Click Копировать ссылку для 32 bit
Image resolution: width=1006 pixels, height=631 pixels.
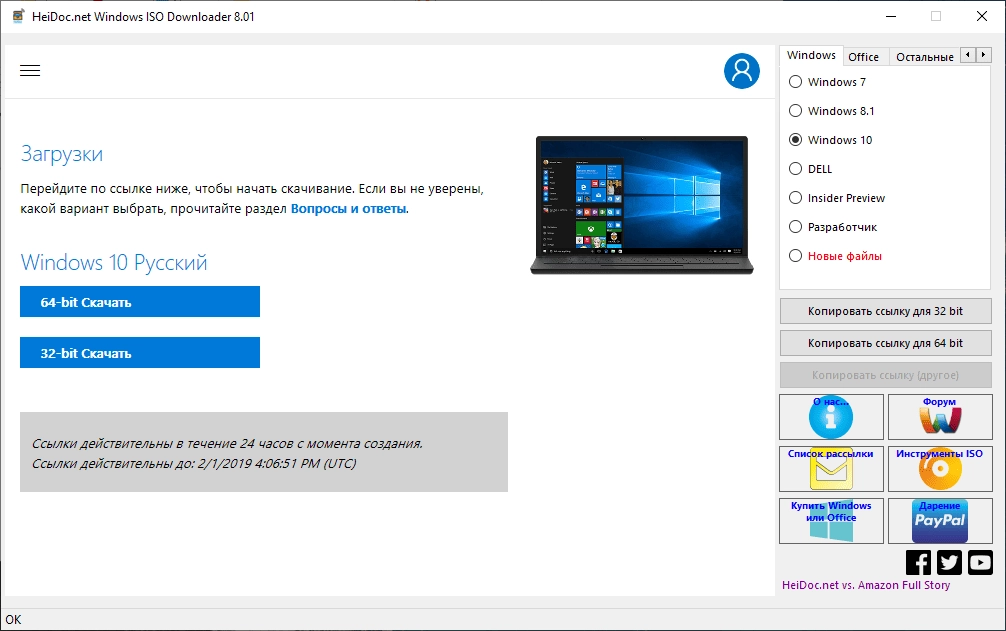pos(885,311)
